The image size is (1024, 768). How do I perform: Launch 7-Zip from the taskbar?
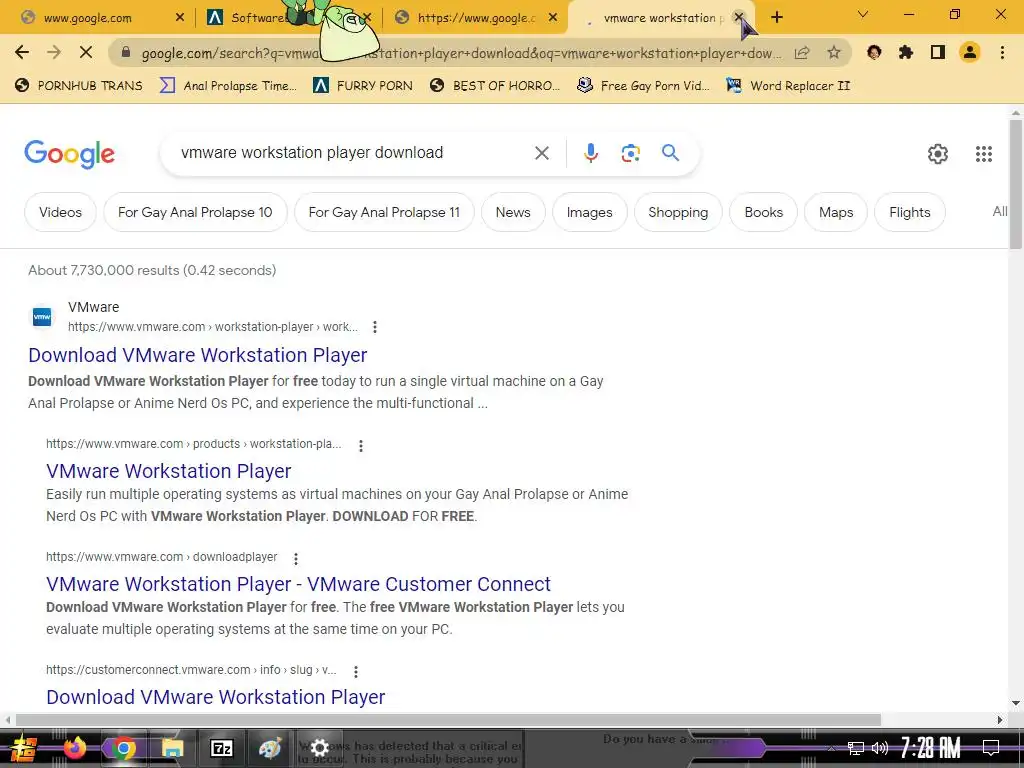point(221,748)
